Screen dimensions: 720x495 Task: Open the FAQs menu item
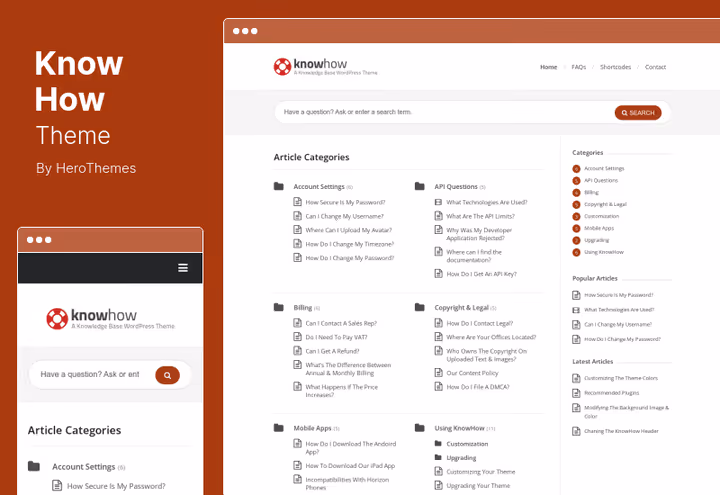[x=579, y=67]
